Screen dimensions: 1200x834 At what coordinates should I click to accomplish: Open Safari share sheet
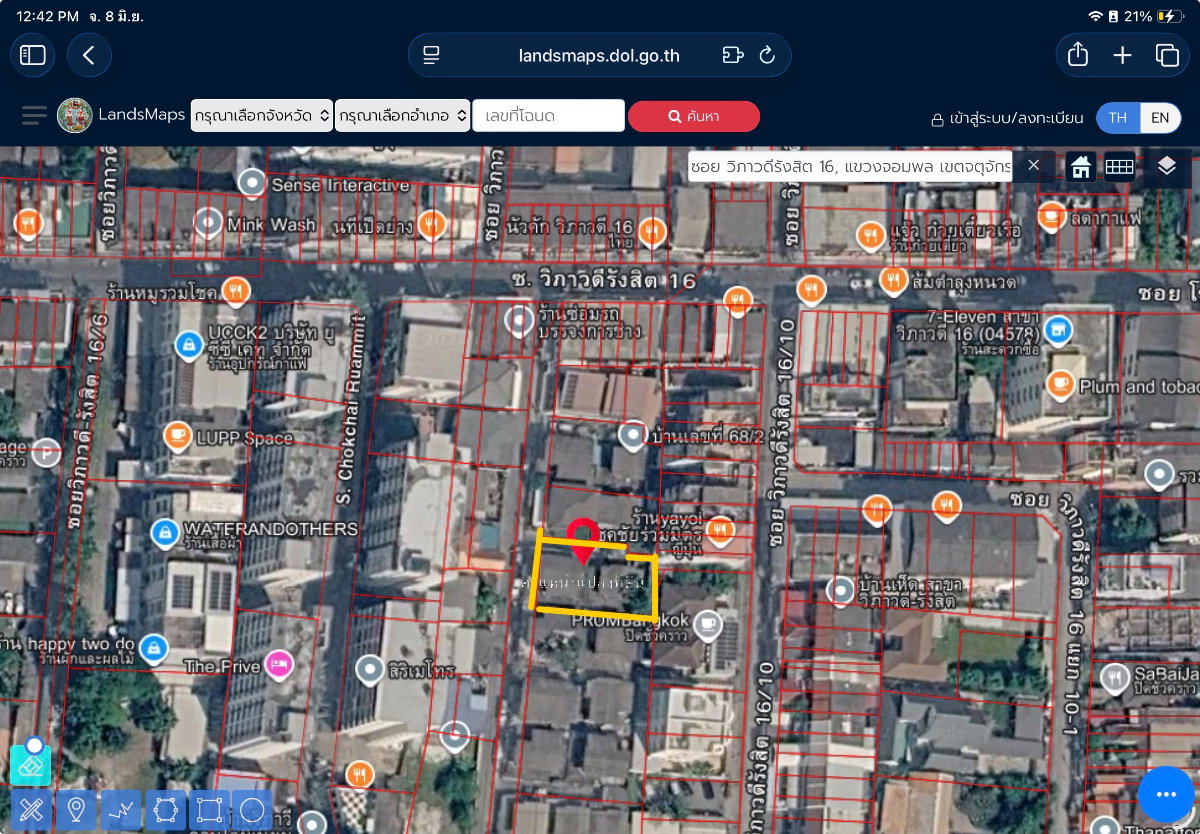tap(1077, 55)
